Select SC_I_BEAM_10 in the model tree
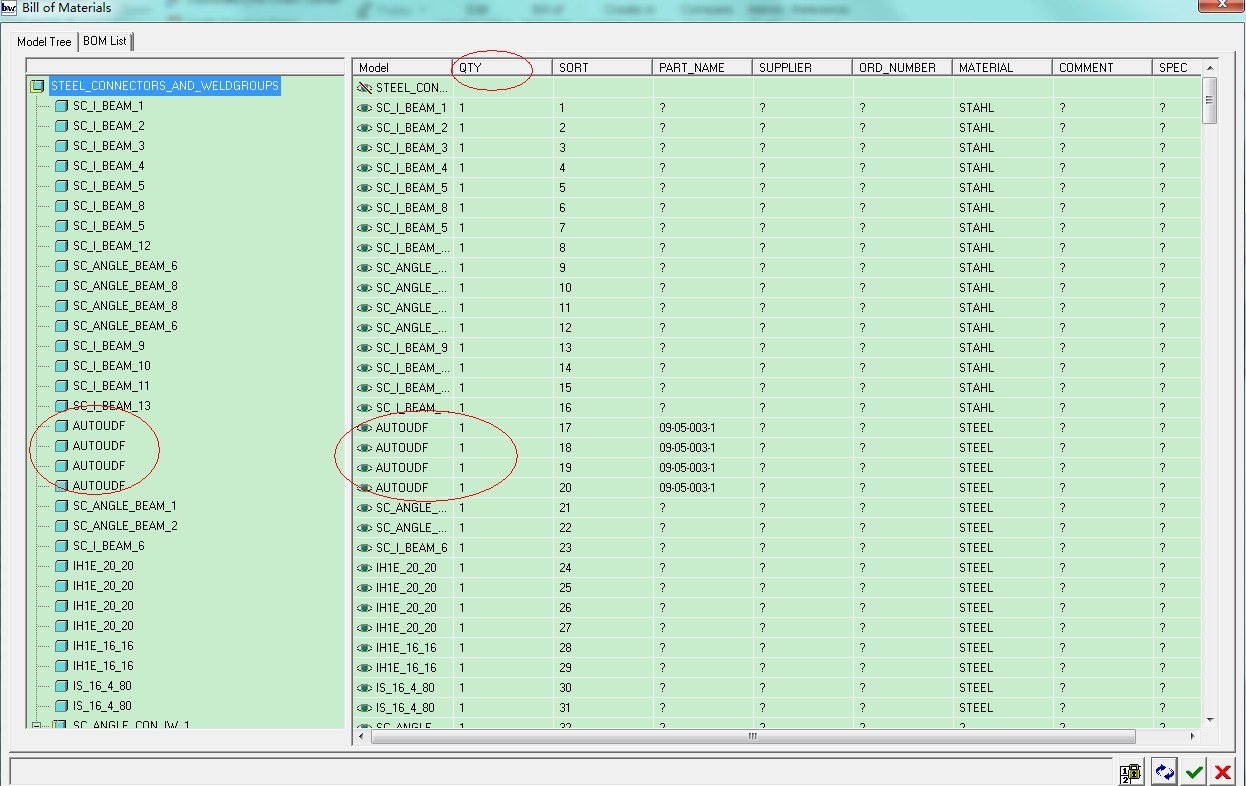Image resolution: width=1246 pixels, height=786 pixels. pyautogui.click(x=112, y=366)
